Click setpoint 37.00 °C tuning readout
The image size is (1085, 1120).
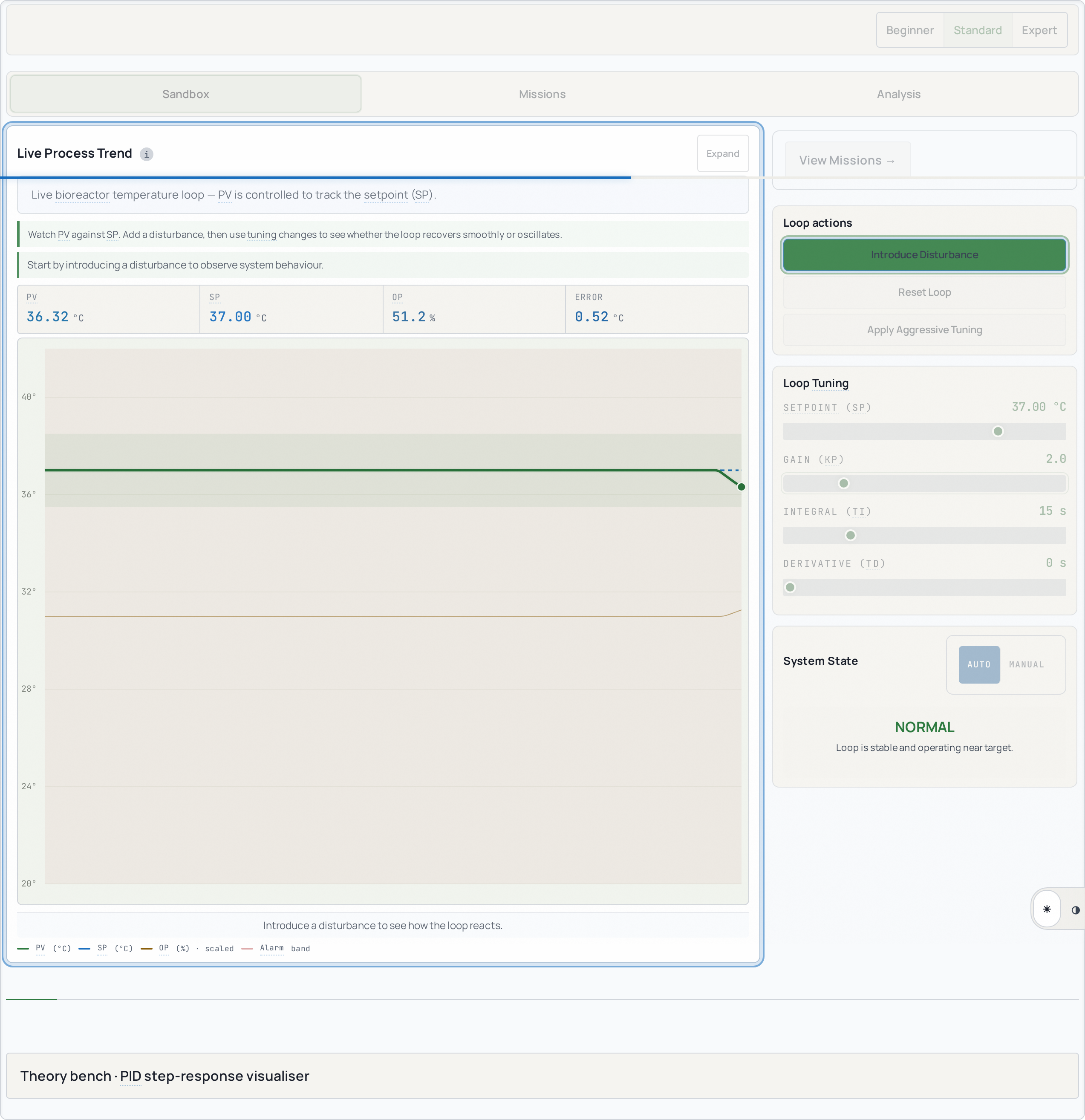[1039, 407]
